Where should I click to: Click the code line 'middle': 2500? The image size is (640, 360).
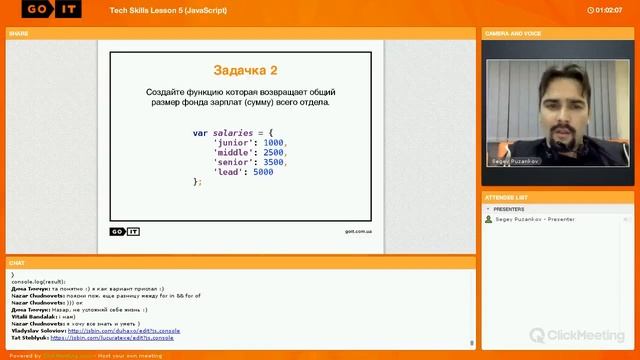coord(250,153)
